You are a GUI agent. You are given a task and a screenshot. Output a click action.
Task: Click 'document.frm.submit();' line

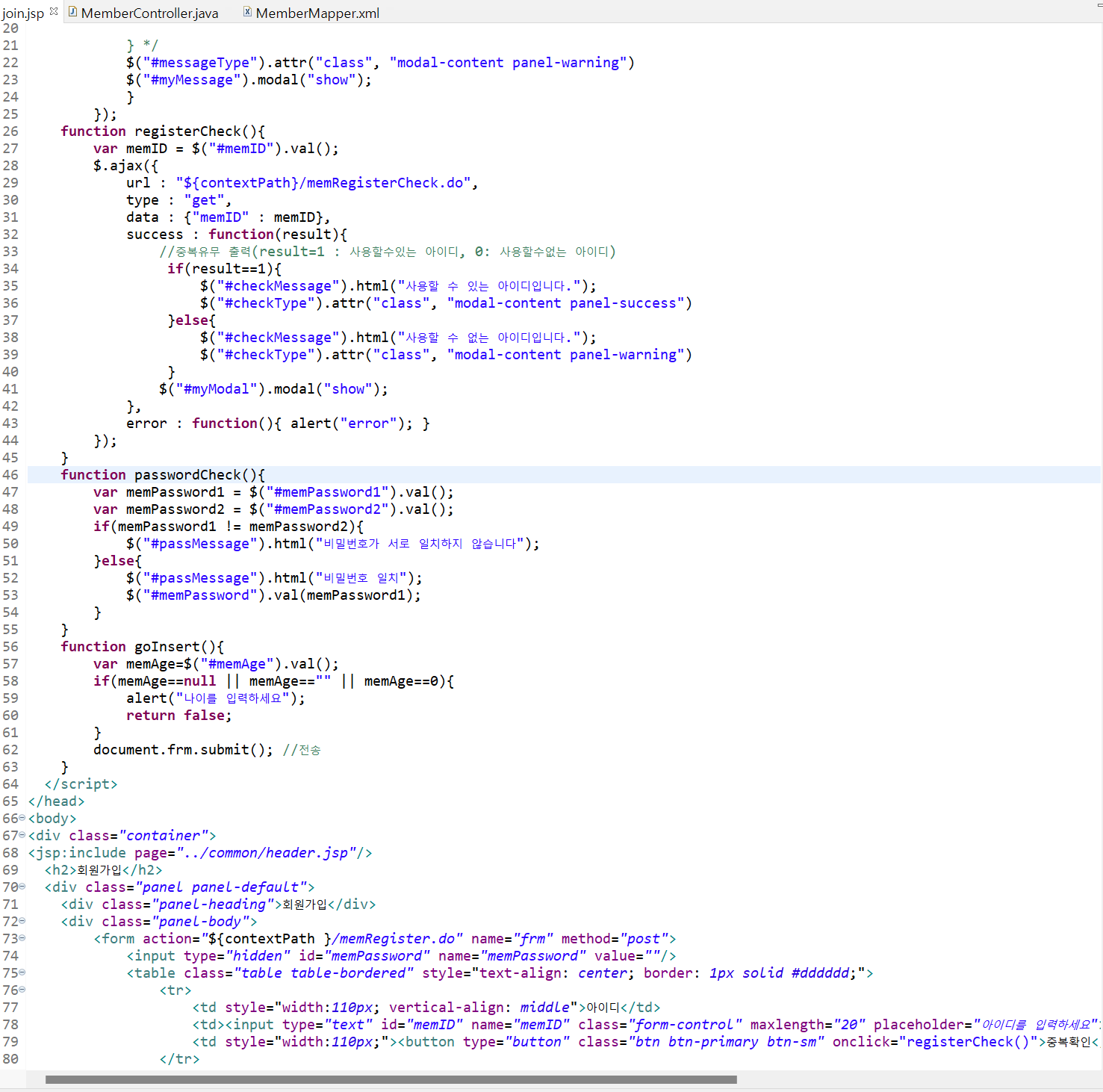pyautogui.click(x=183, y=750)
